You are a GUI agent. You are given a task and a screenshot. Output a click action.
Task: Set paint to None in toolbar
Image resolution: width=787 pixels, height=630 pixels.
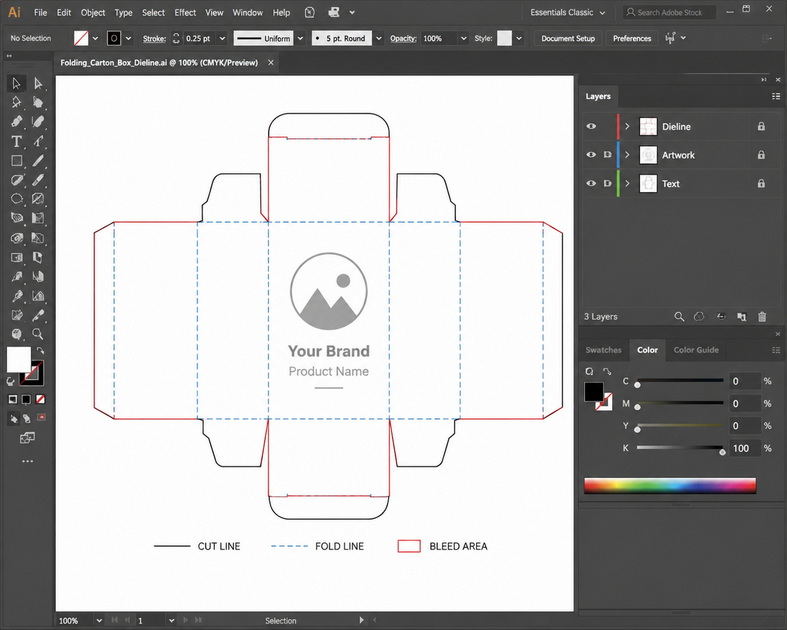[x=40, y=399]
